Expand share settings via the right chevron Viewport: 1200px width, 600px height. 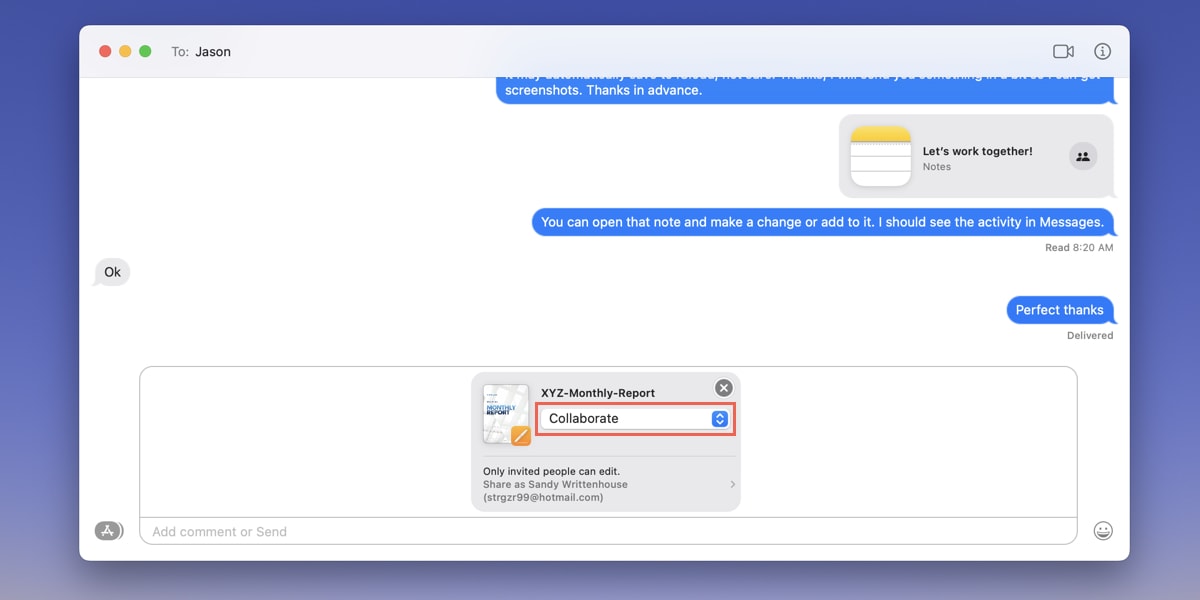(731, 484)
